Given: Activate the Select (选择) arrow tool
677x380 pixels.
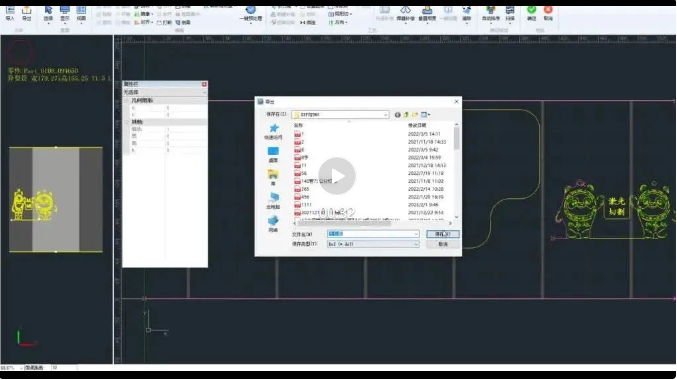Looking at the screenshot, I should [x=48, y=13].
